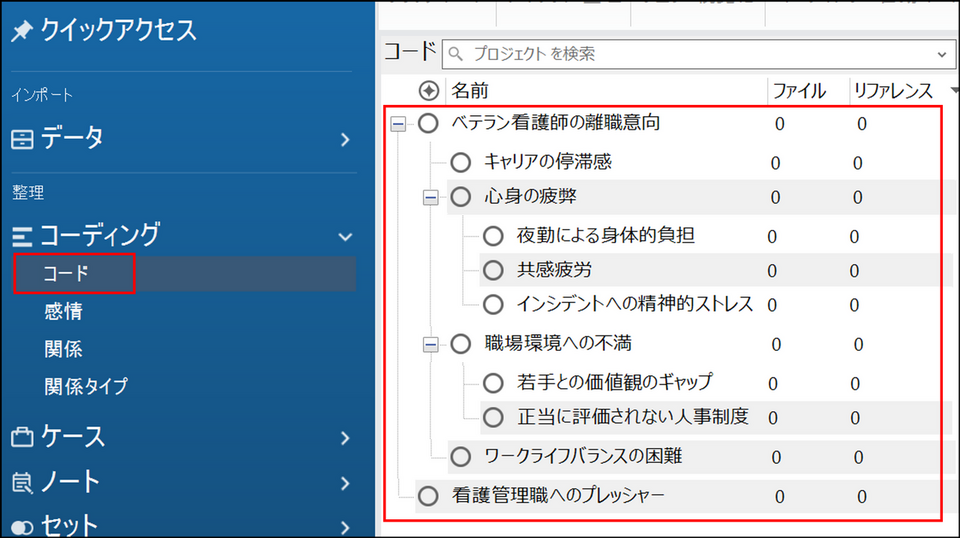The image size is (960, 538).
Task: Click the コーディング section icon
Action: (22, 236)
